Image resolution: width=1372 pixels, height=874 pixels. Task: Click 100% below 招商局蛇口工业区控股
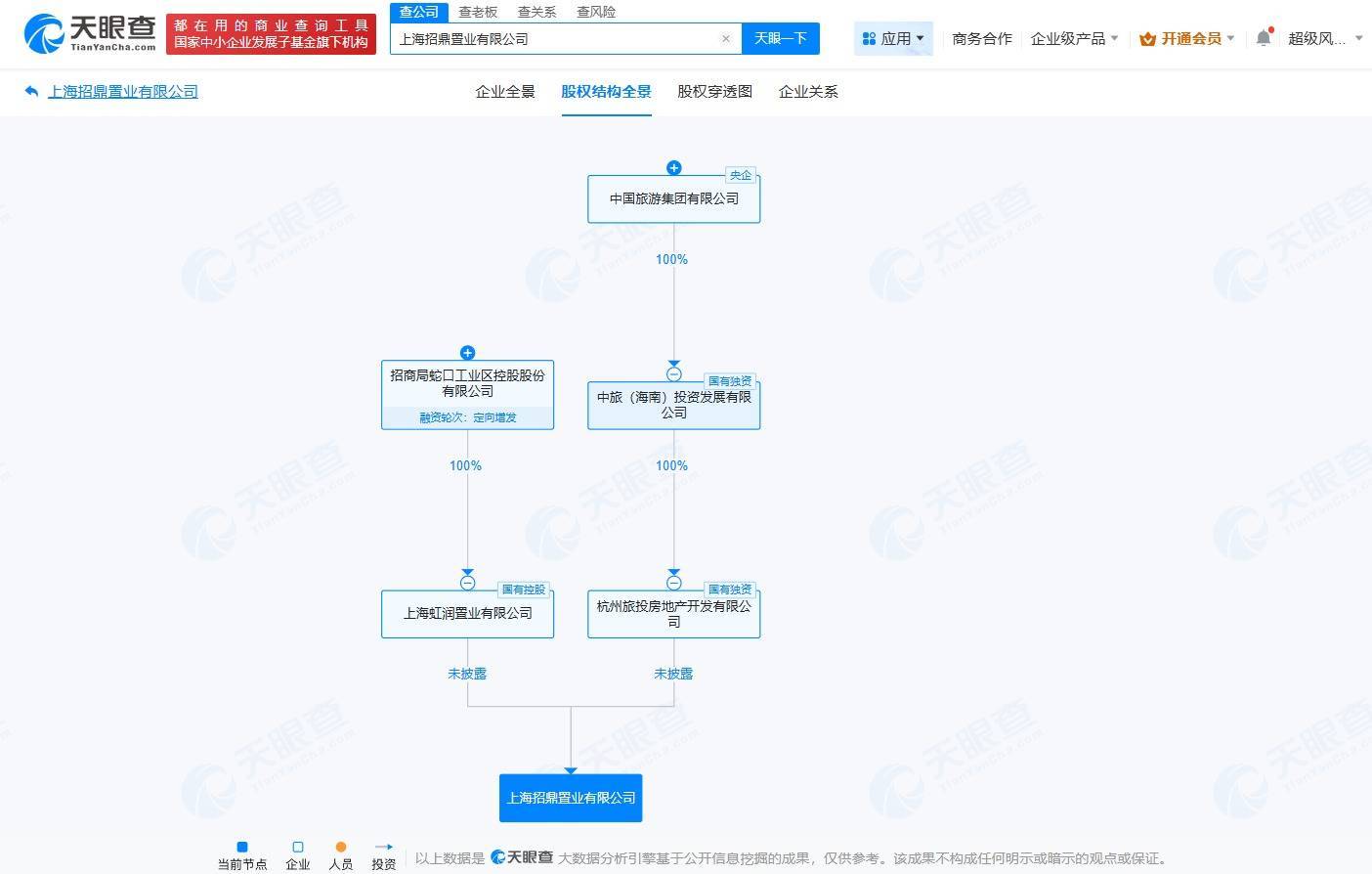tap(465, 465)
